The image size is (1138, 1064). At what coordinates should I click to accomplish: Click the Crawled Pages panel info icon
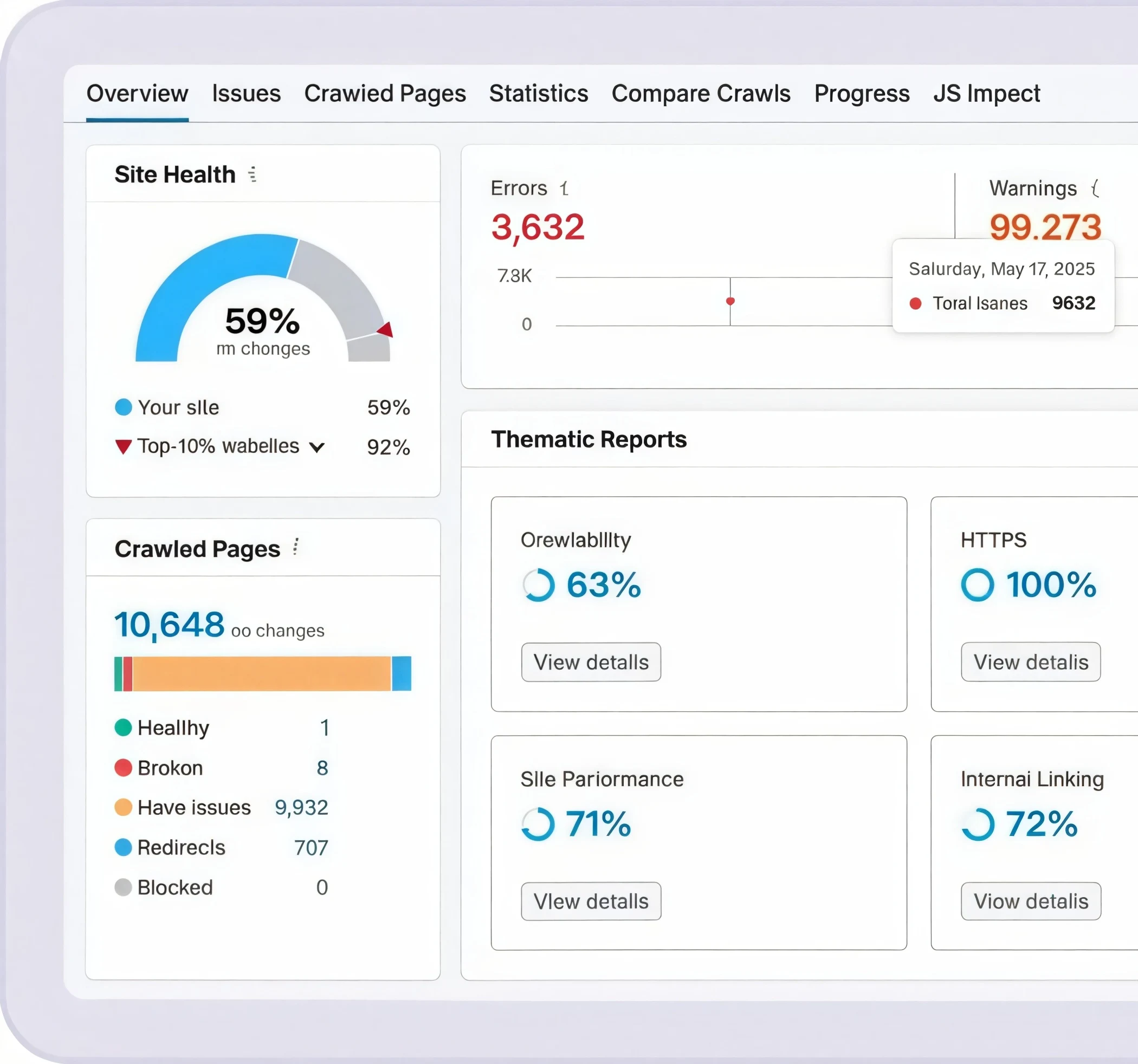tap(295, 547)
